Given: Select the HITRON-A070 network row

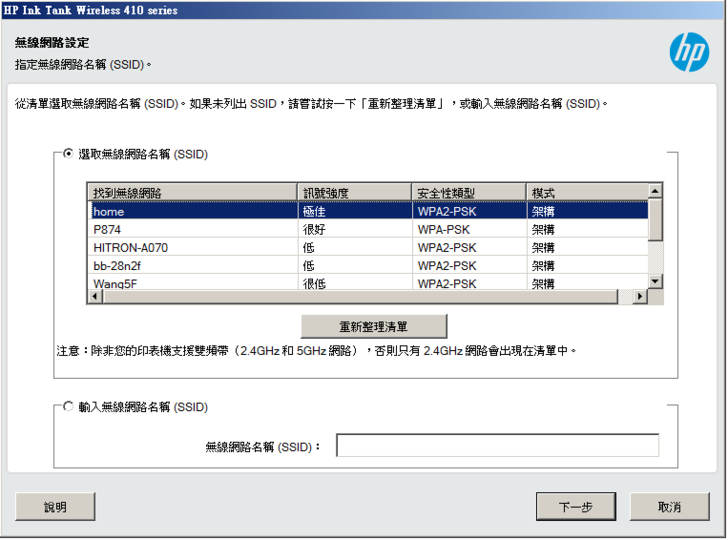Looking at the screenshot, I should (x=368, y=247).
